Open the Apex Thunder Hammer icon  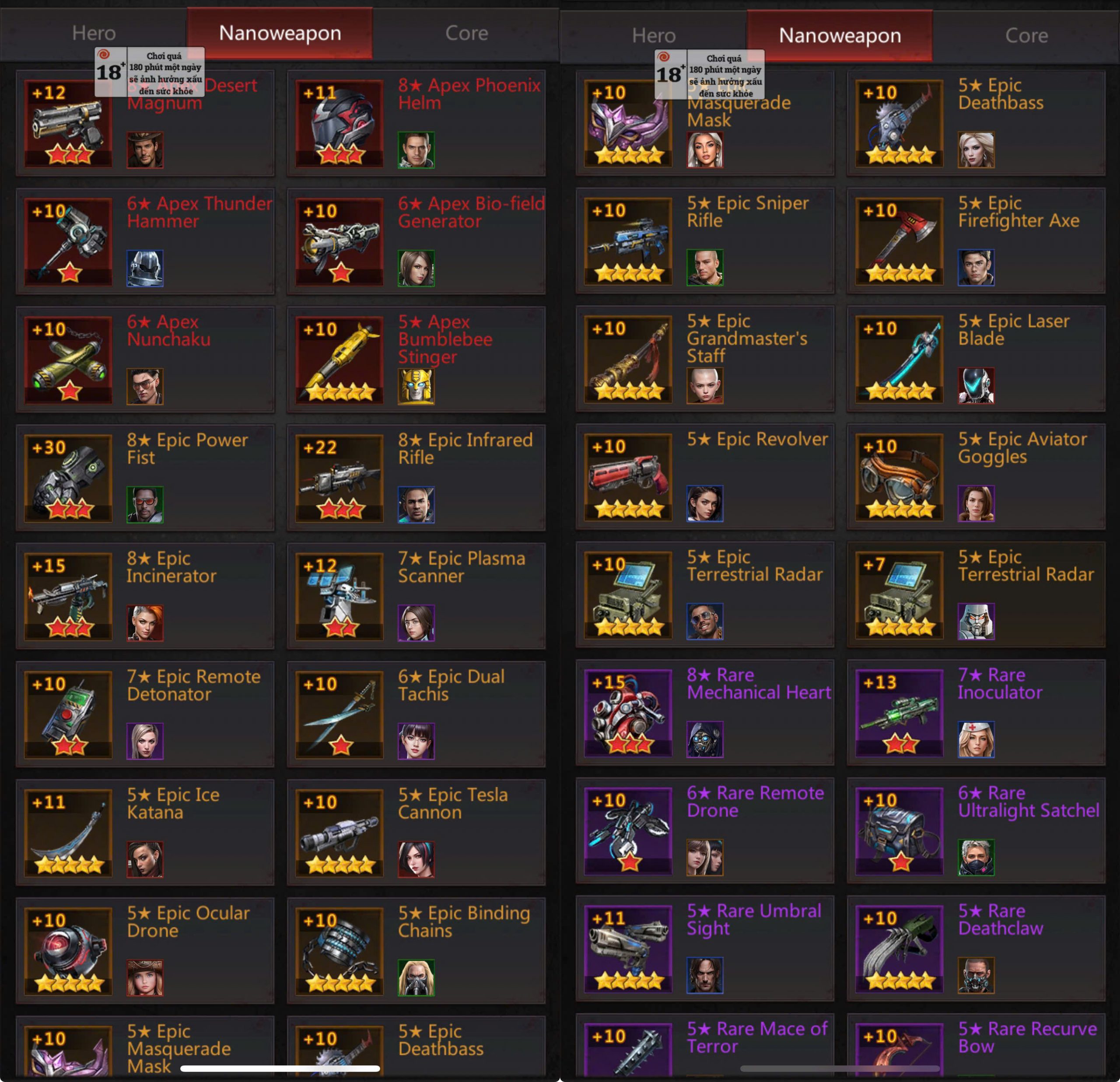pyautogui.click(x=68, y=242)
